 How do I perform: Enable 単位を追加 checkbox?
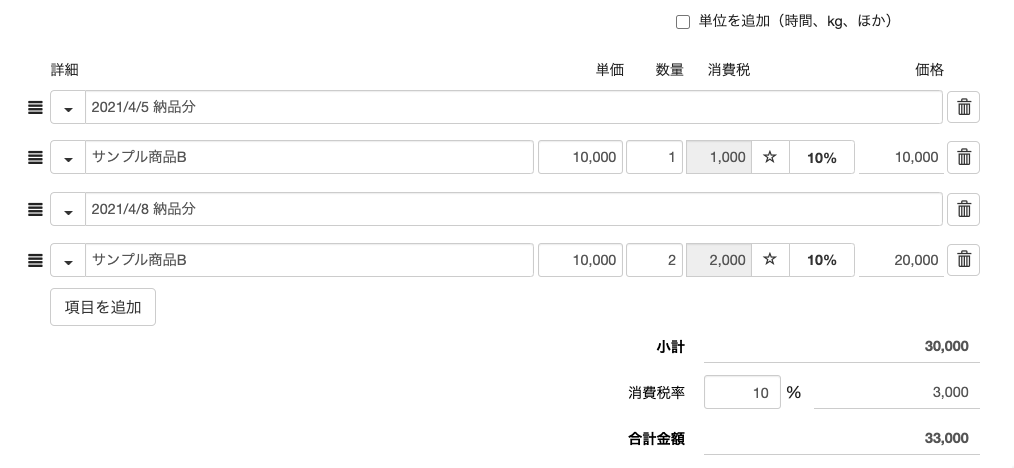pyautogui.click(x=683, y=22)
